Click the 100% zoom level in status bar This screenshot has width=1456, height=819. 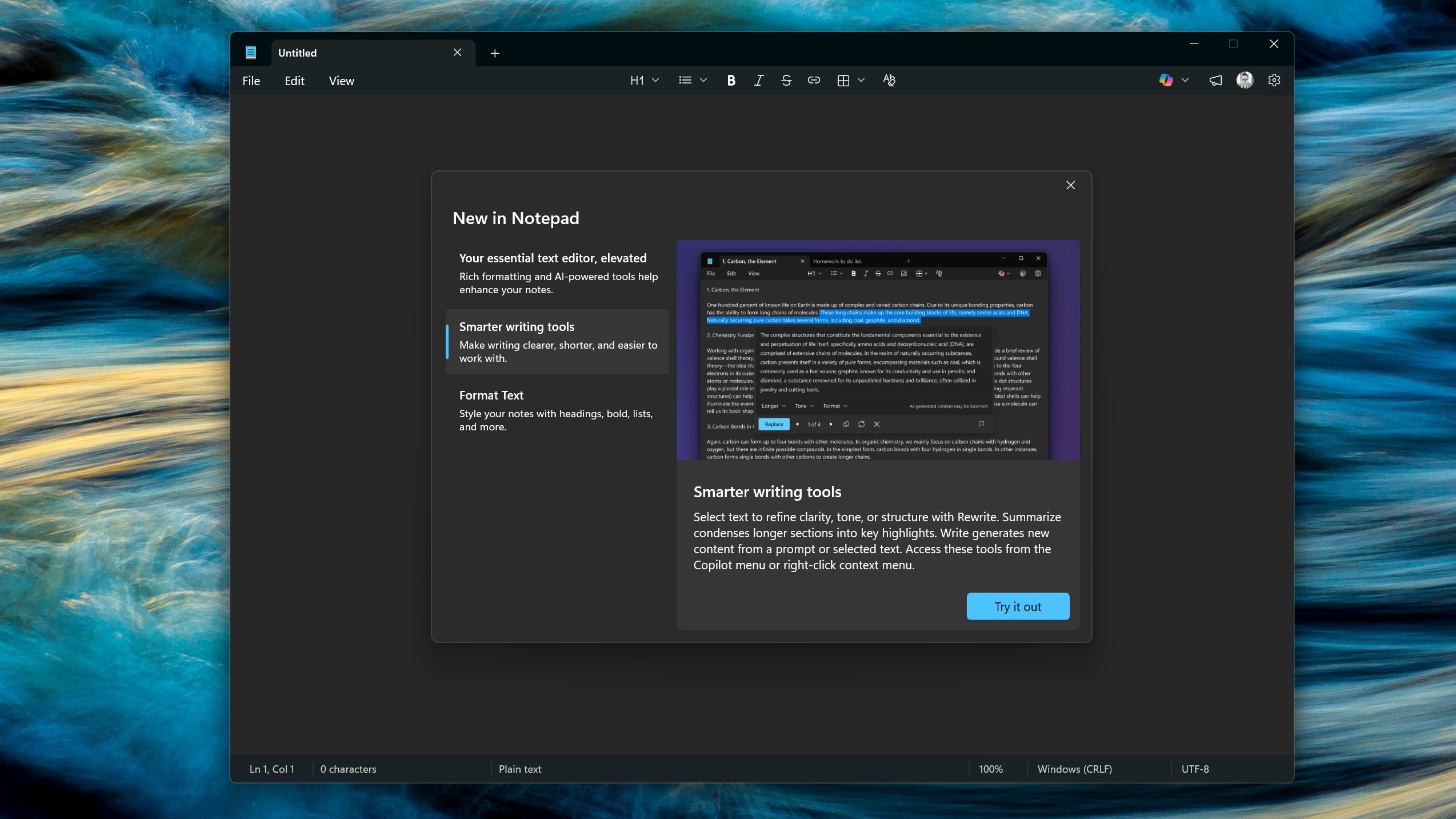pos(990,769)
